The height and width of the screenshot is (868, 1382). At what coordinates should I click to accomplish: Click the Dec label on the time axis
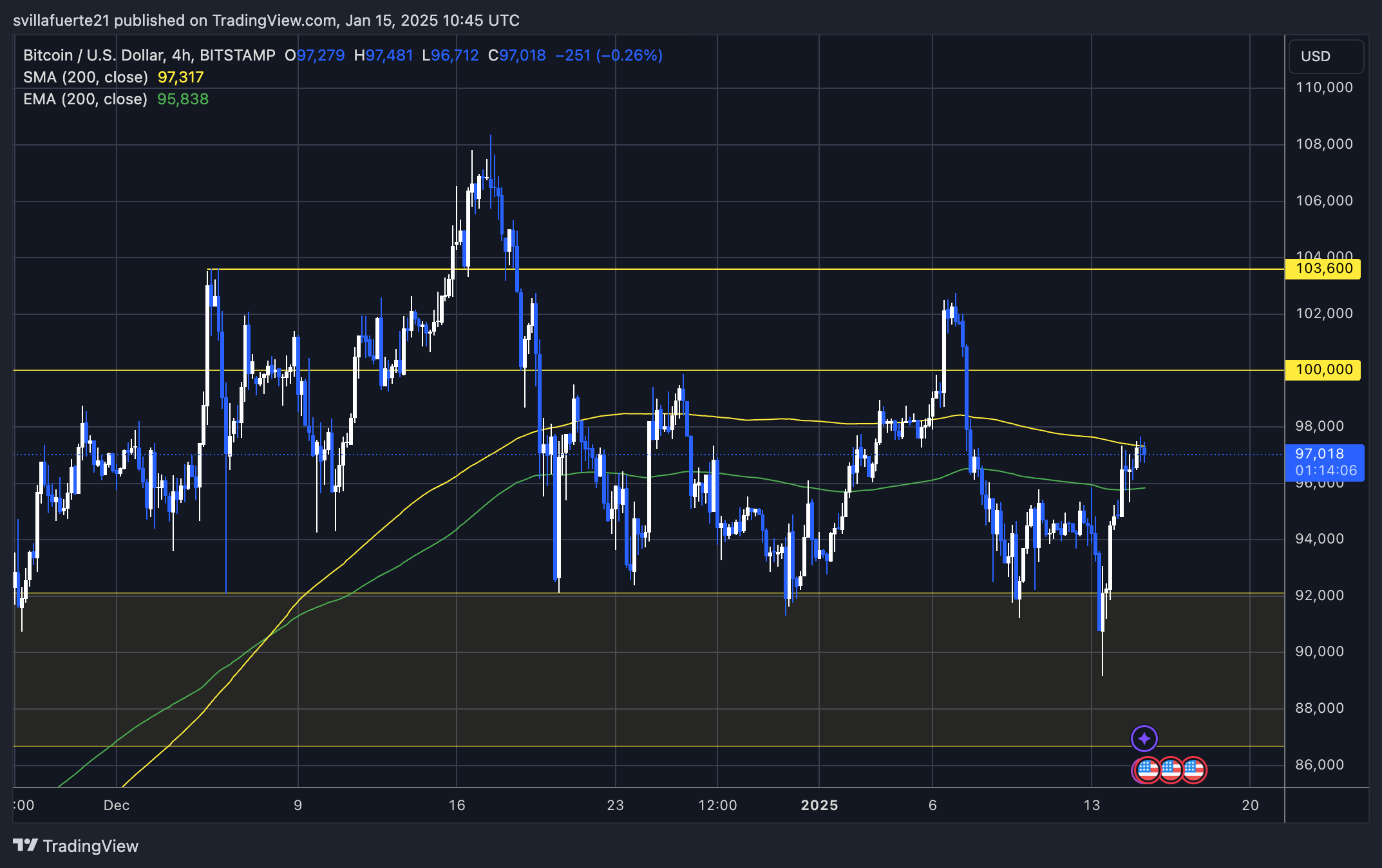pos(117,805)
